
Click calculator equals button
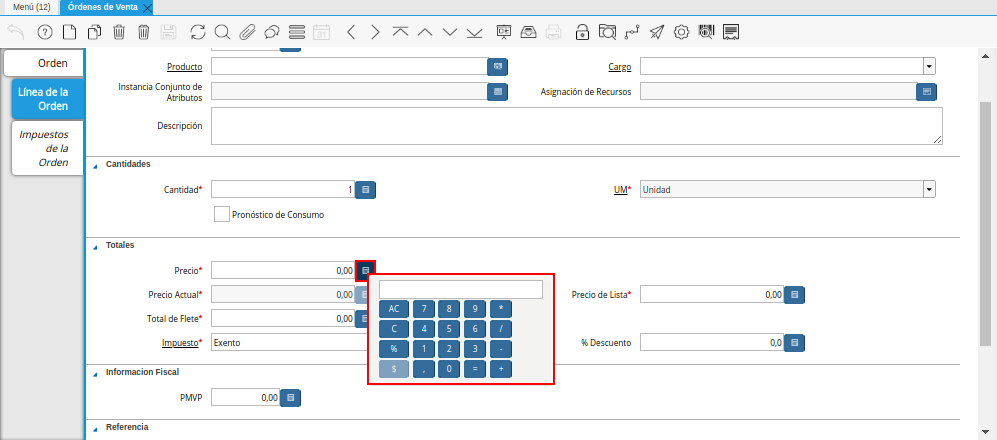475,369
